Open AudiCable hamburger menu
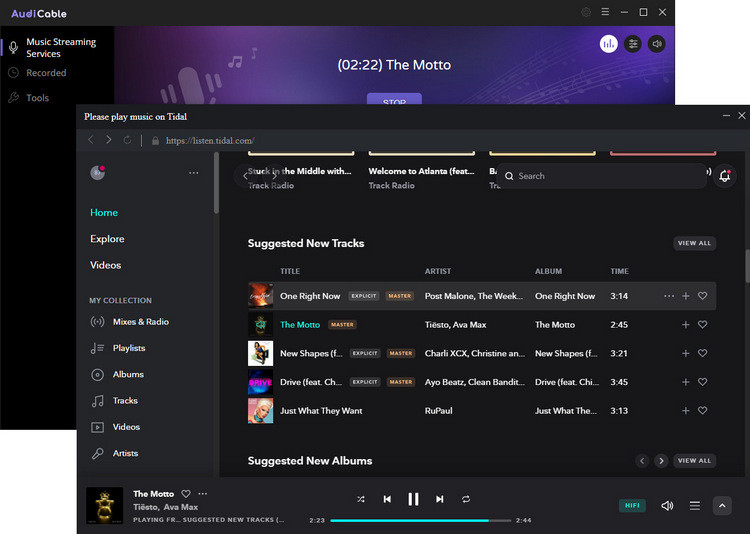This screenshot has width=750, height=534. tap(605, 12)
